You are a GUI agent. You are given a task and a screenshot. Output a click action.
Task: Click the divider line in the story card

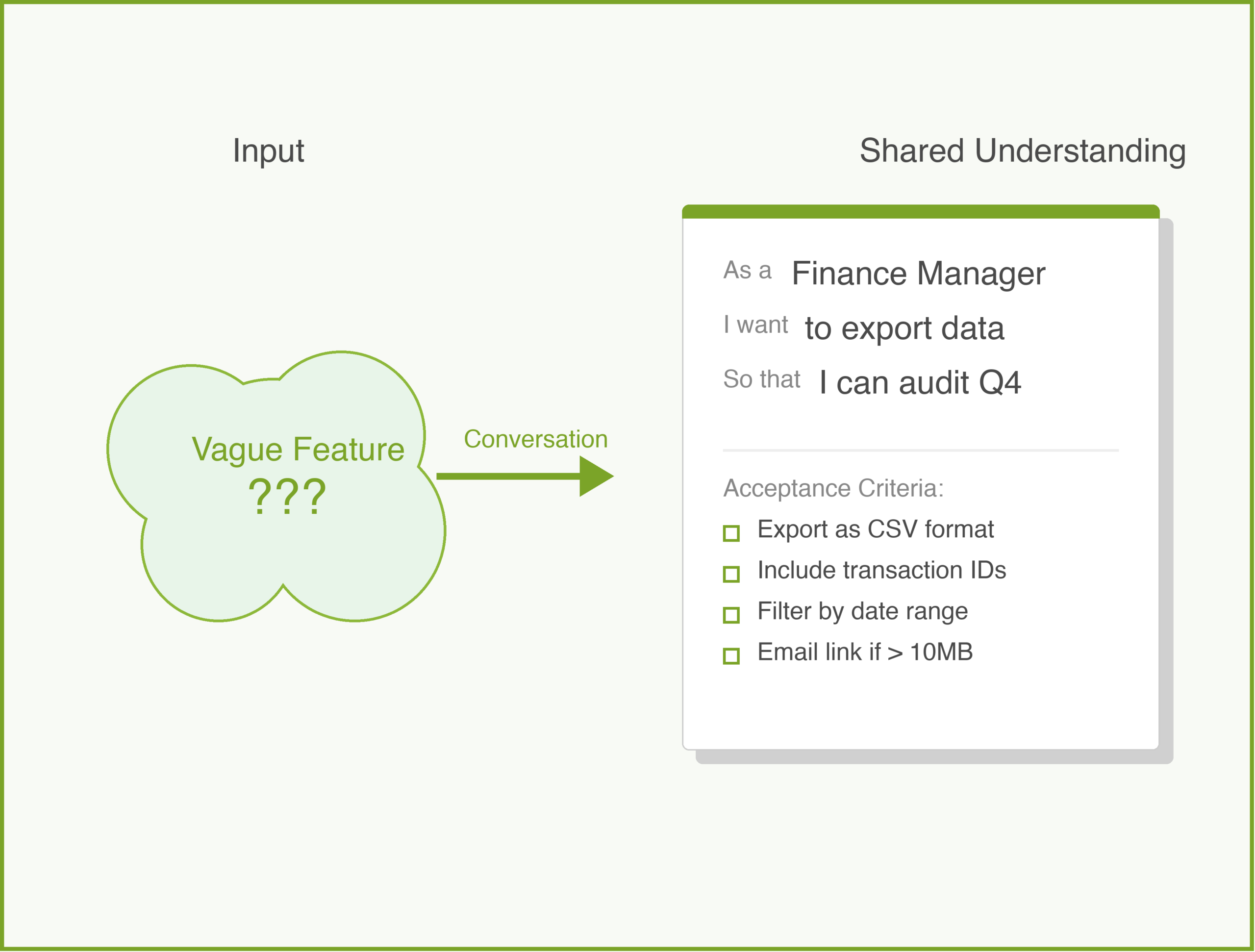pos(920,451)
